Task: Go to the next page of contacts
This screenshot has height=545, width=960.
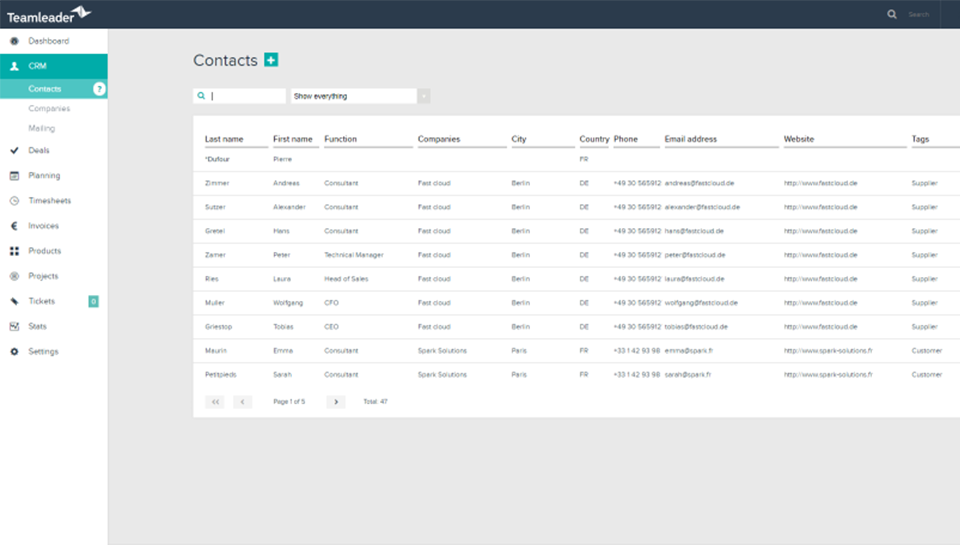Action: [336, 401]
